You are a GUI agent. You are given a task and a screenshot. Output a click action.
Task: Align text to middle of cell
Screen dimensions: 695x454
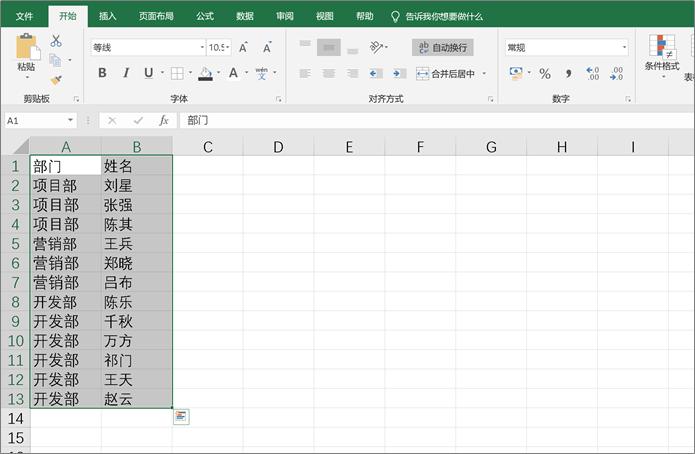pos(329,47)
